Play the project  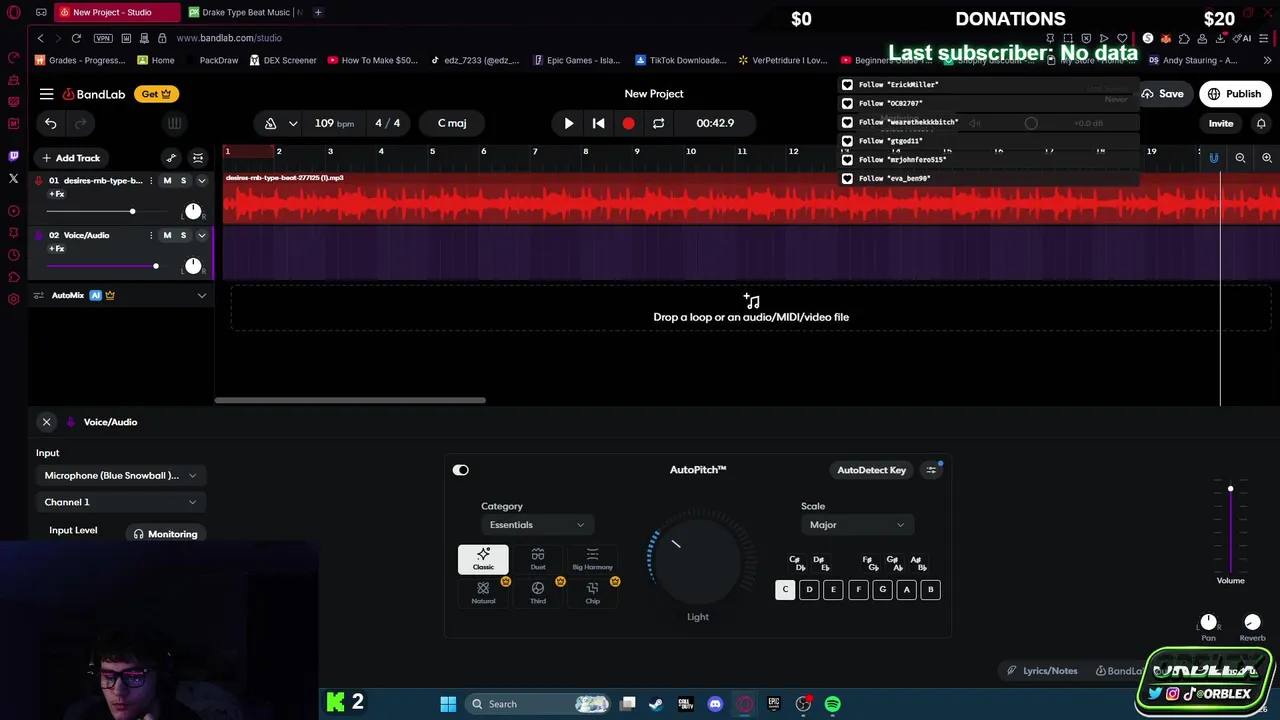click(x=569, y=123)
